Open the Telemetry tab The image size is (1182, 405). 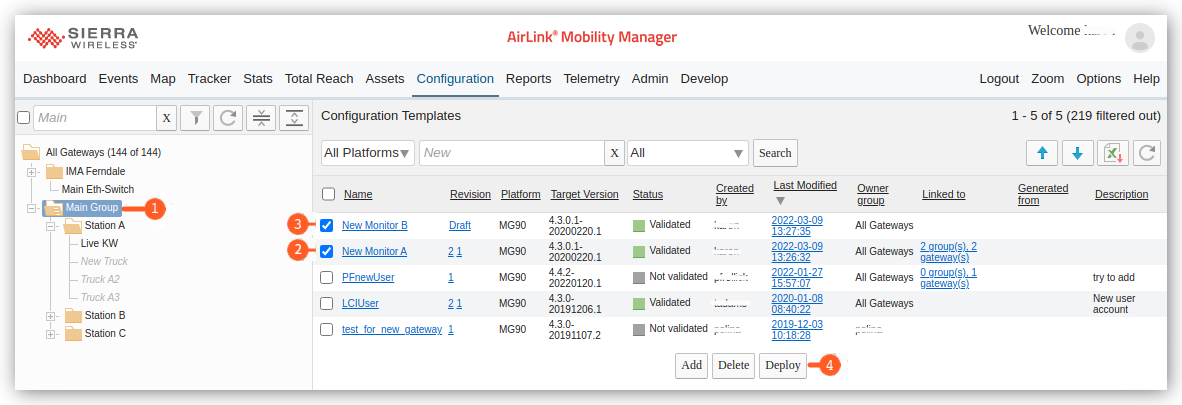coord(592,78)
